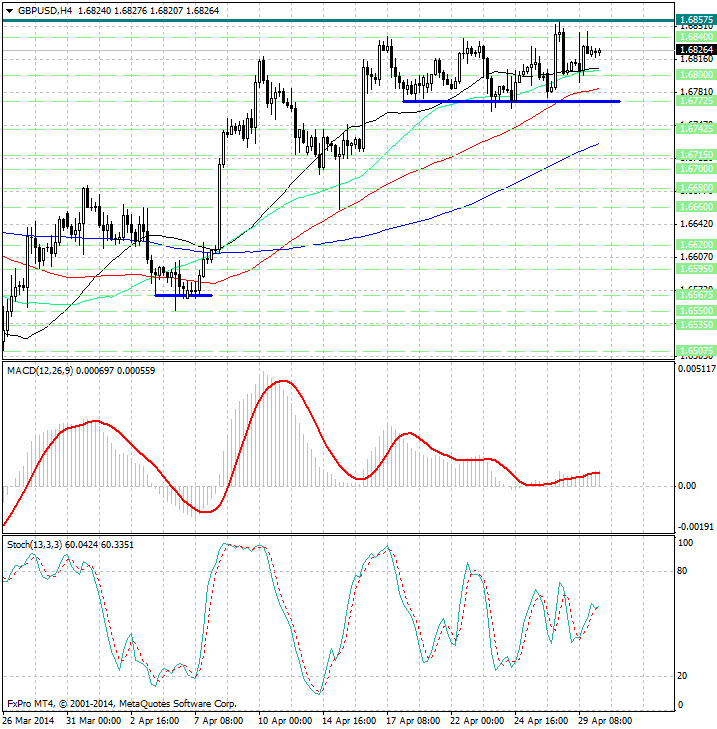
Task: Click the 1.66200 price level label
Action: [694, 244]
